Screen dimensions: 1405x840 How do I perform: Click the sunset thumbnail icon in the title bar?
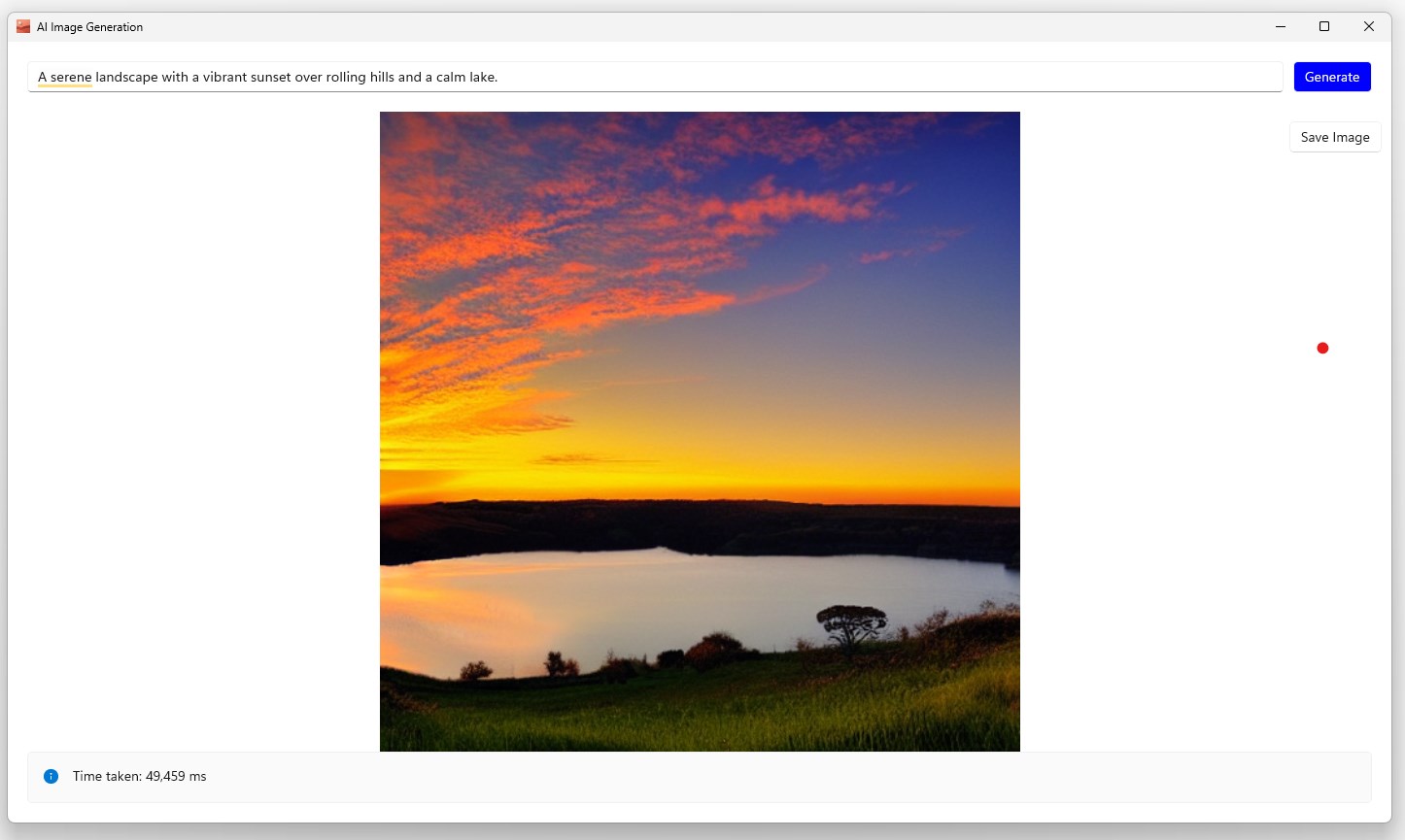pos(21,26)
